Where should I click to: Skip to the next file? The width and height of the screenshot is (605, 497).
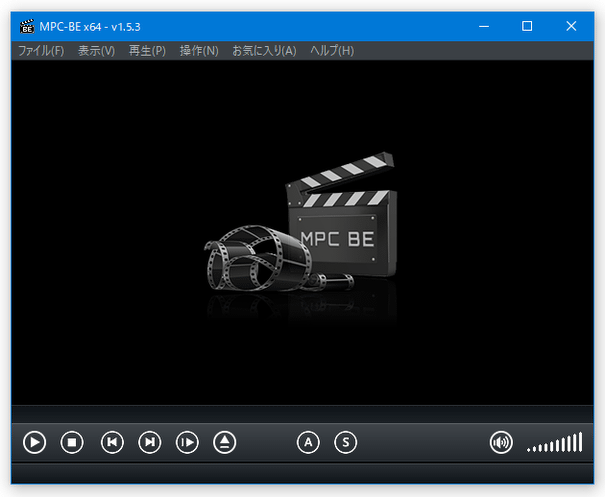point(149,442)
